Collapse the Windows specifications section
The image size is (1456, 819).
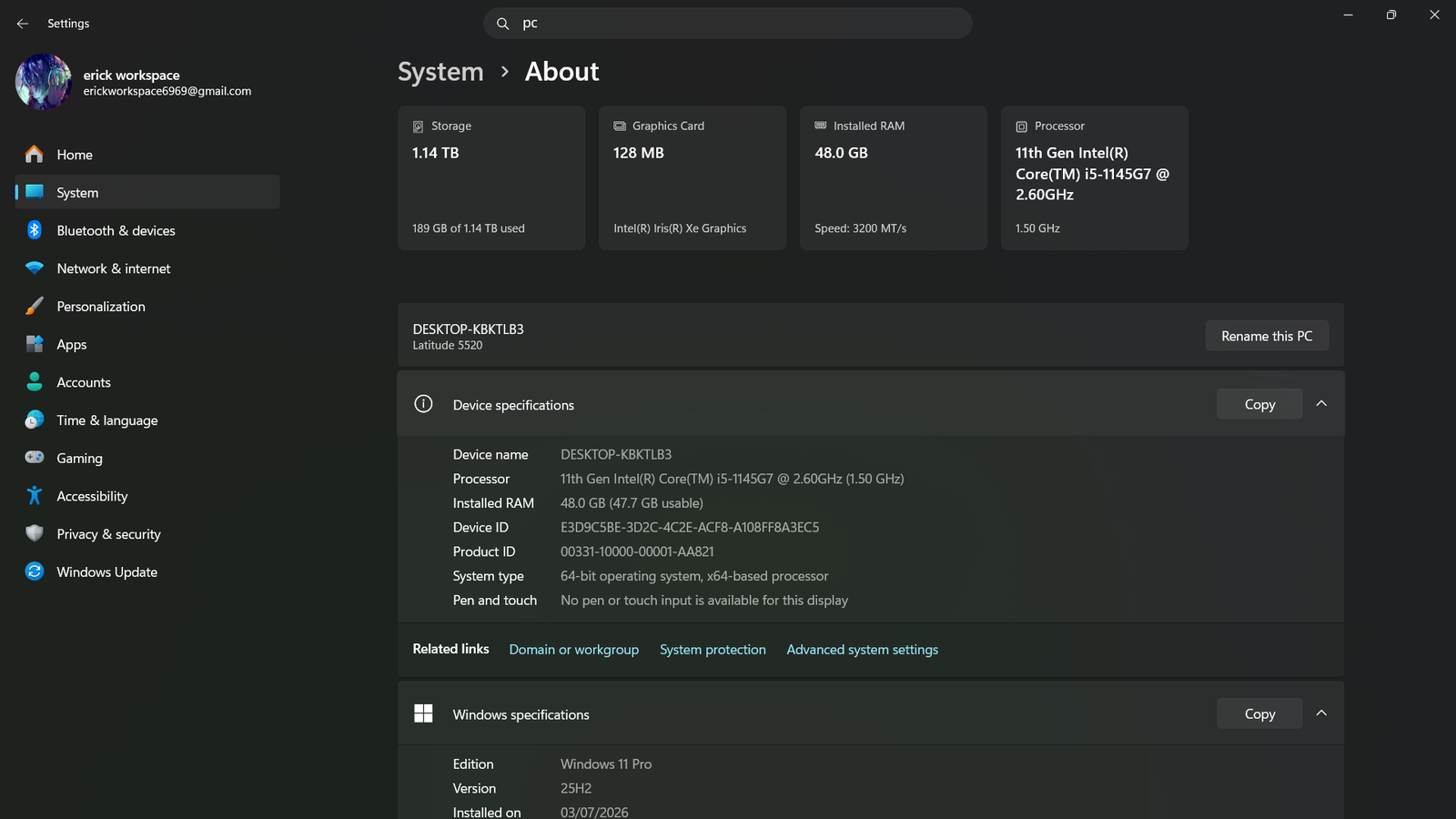1321,713
